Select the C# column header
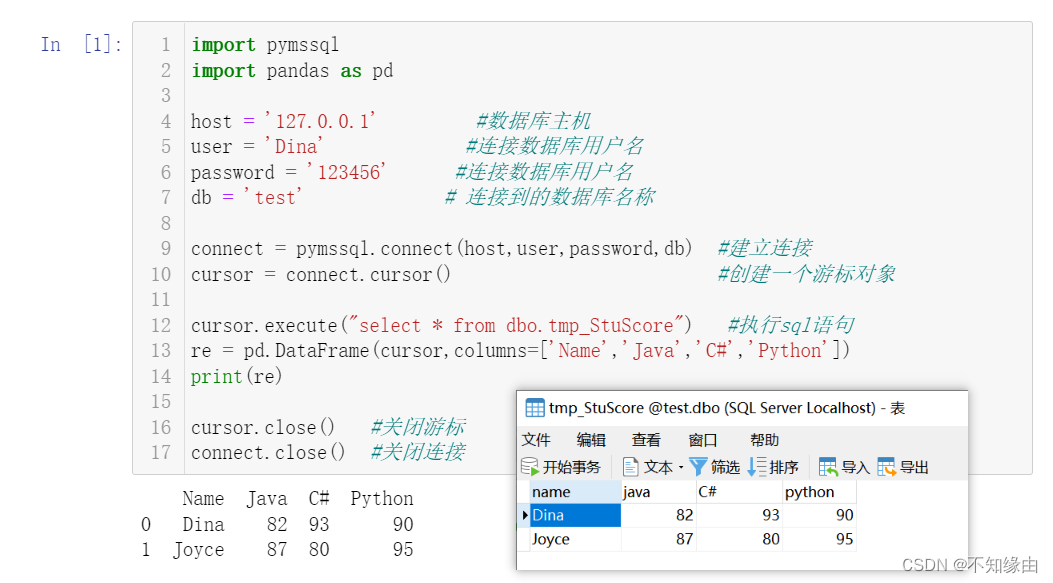The width and height of the screenshot is (1053, 583). point(738,492)
